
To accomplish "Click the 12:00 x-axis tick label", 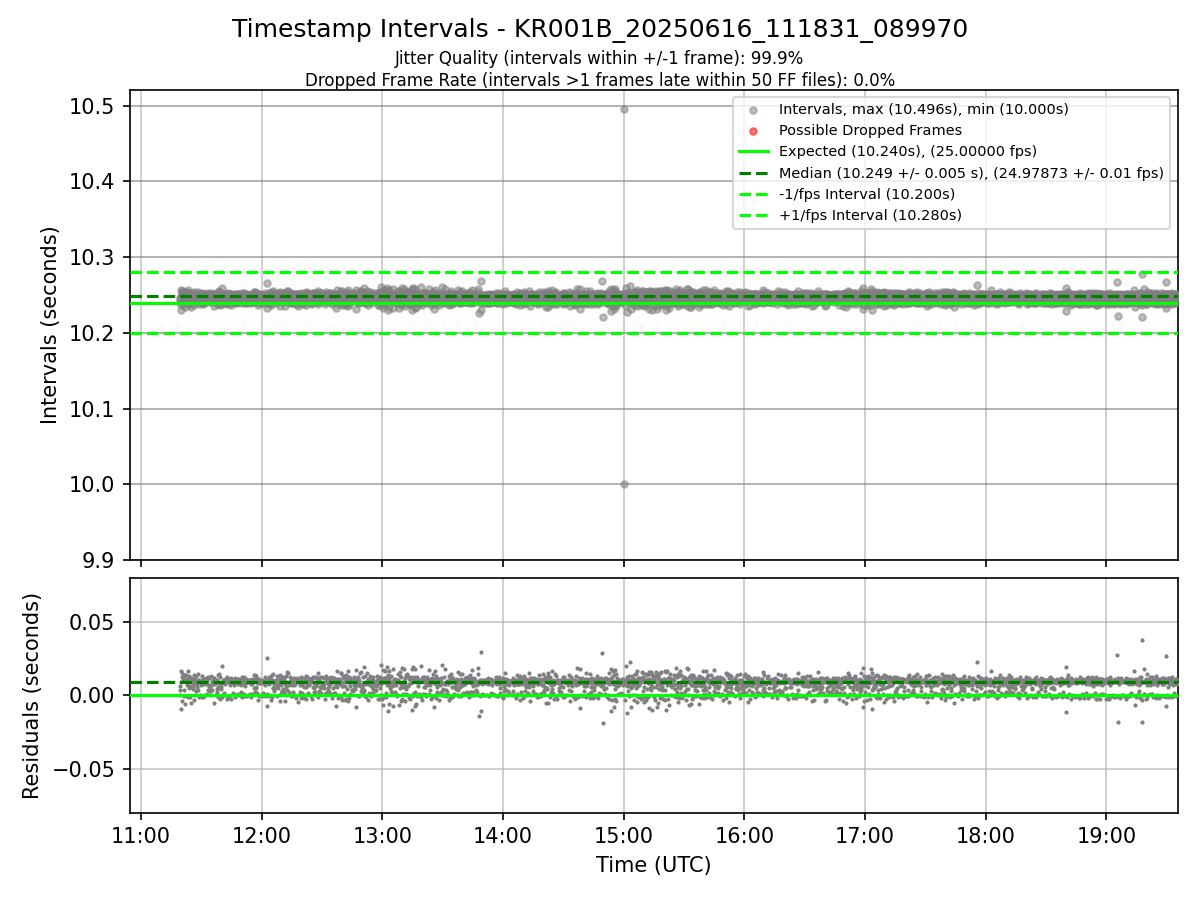I will pos(262,836).
